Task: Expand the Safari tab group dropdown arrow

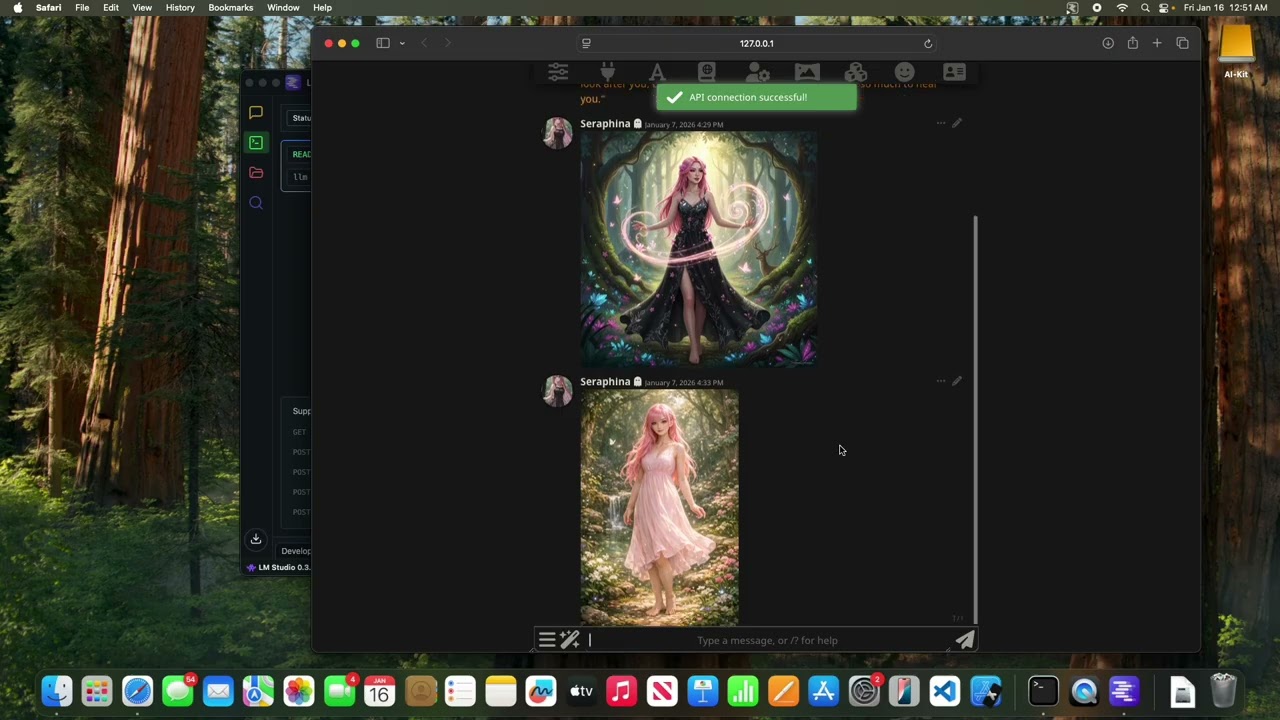Action: pyautogui.click(x=402, y=43)
